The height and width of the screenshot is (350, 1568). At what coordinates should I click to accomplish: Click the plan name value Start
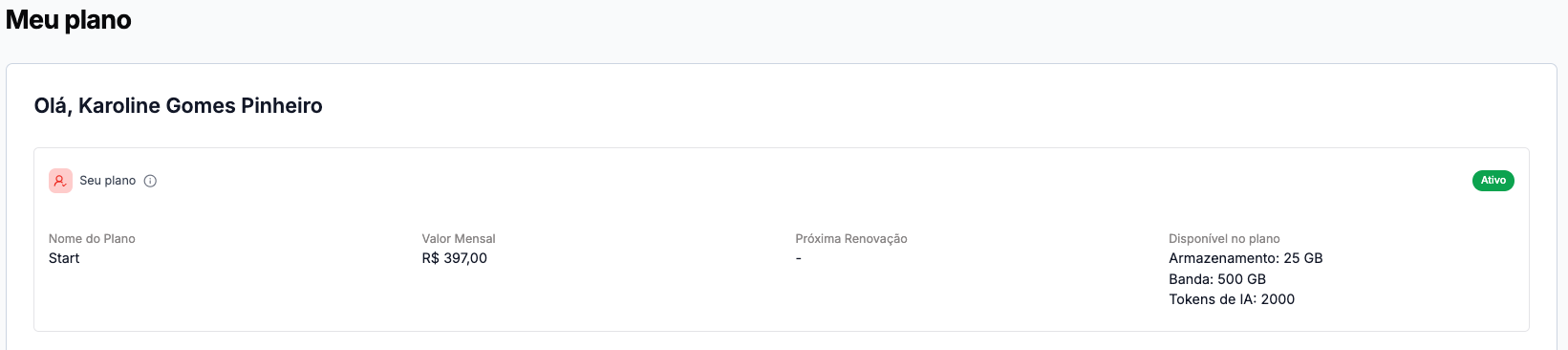[64, 258]
